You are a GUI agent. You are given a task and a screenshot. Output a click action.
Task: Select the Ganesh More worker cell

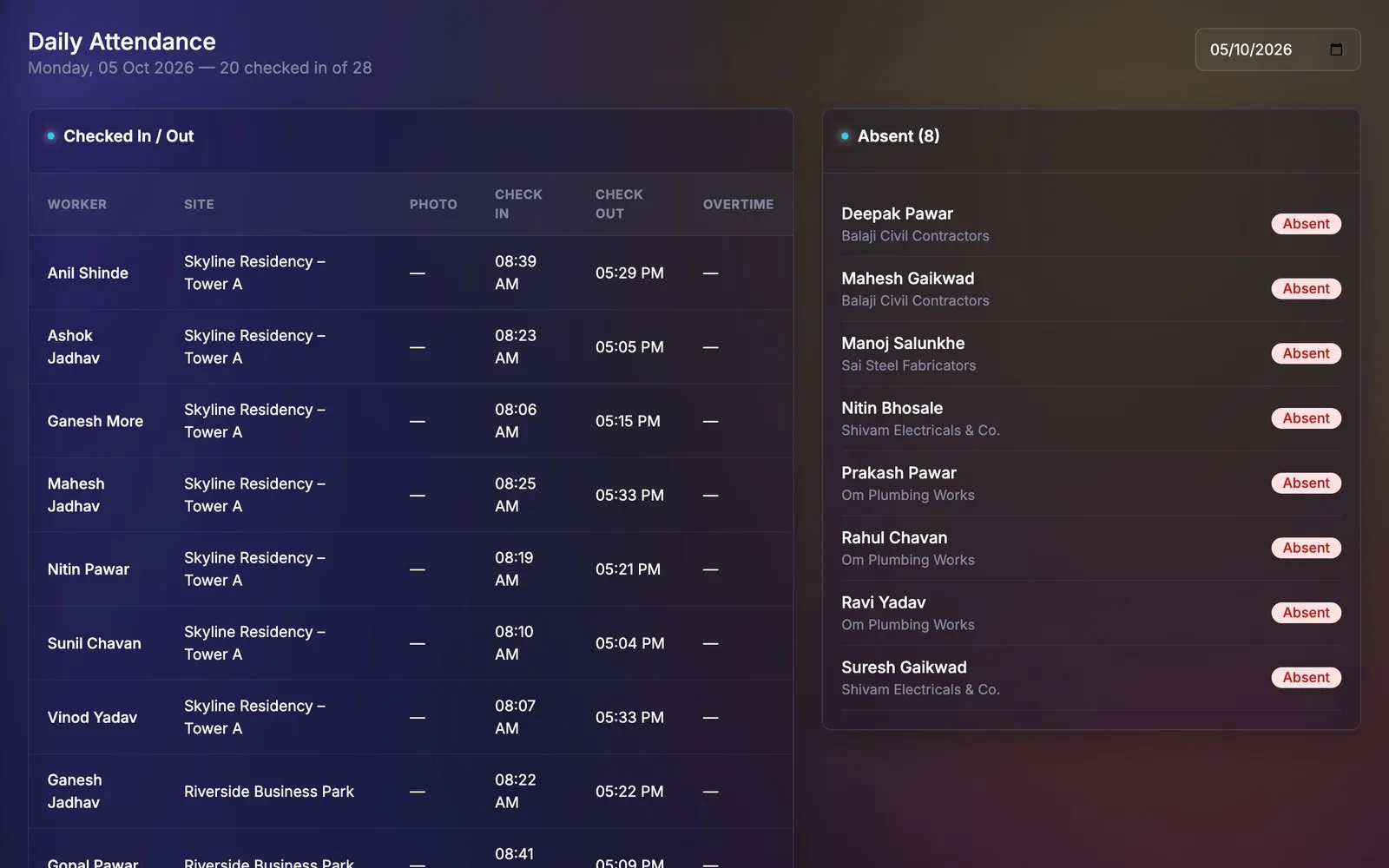coord(95,421)
